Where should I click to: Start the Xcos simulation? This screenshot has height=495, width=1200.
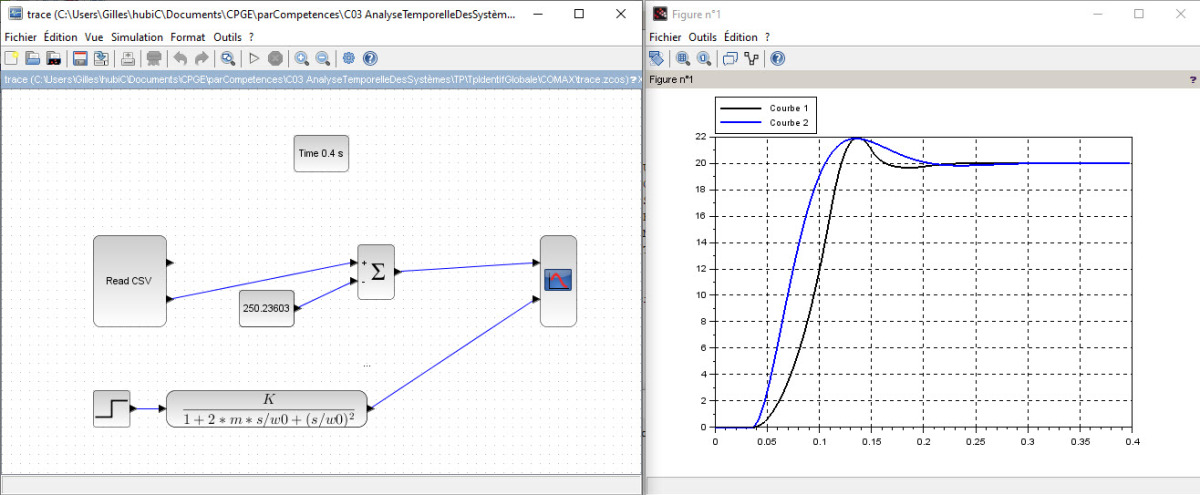tap(254, 59)
